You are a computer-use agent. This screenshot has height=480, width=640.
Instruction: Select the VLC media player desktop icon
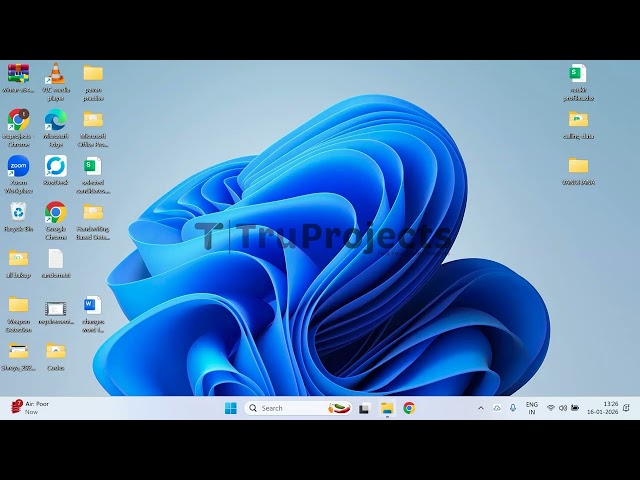pos(56,74)
